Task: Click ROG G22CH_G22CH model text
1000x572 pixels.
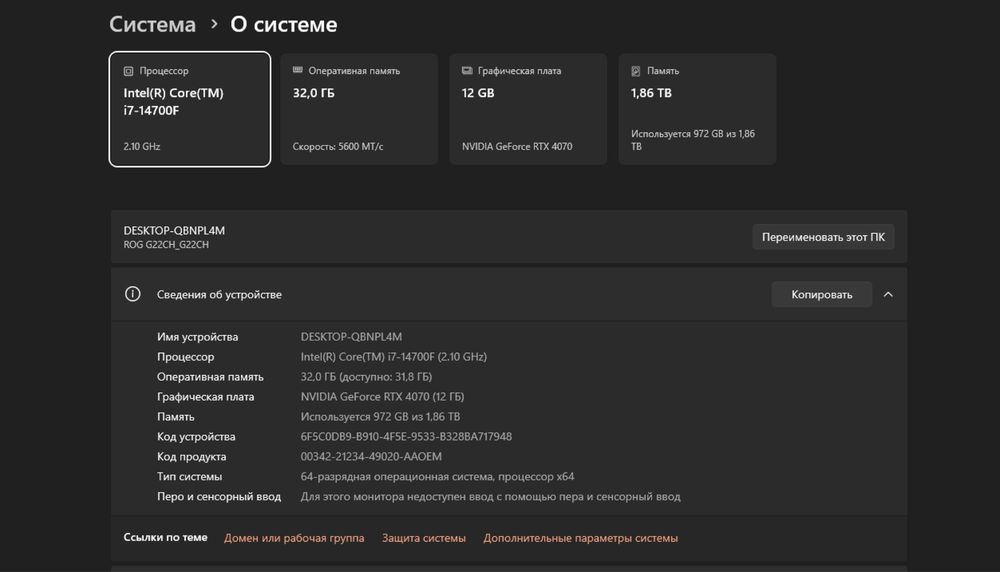Action: pyautogui.click(x=166, y=245)
